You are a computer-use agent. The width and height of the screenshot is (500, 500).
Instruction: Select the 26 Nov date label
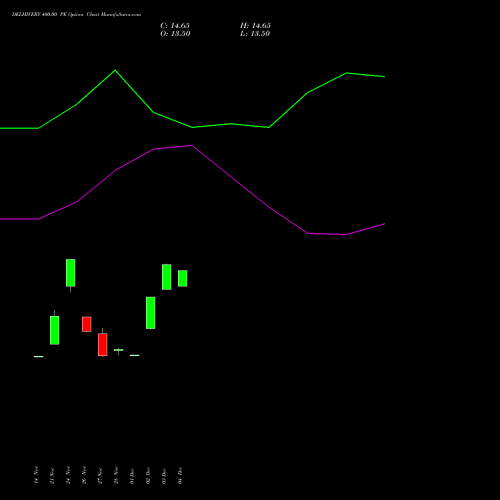pyautogui.click(x=84, y=475)
